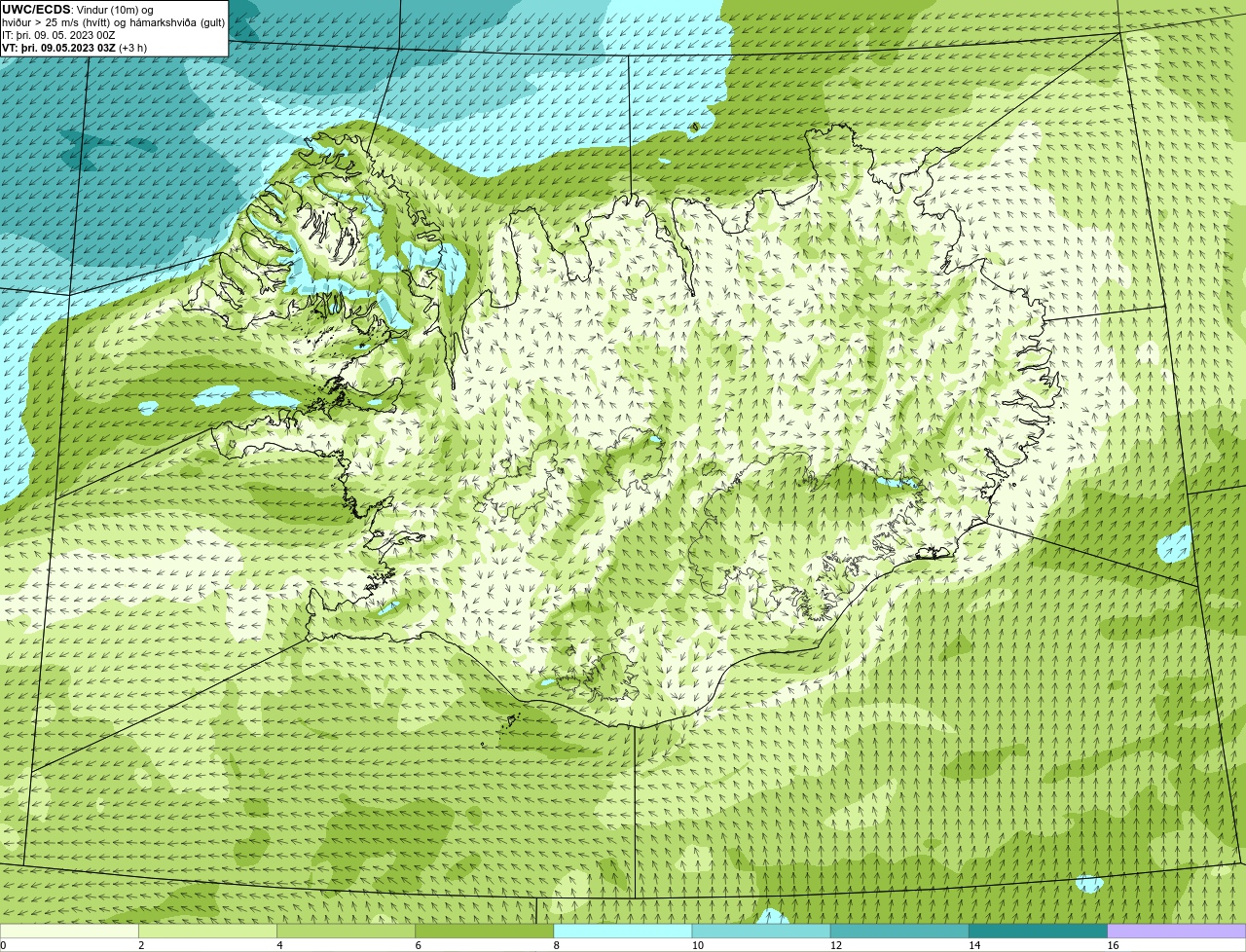
Task: Click the scale label '14'
Action: point(973,945)
